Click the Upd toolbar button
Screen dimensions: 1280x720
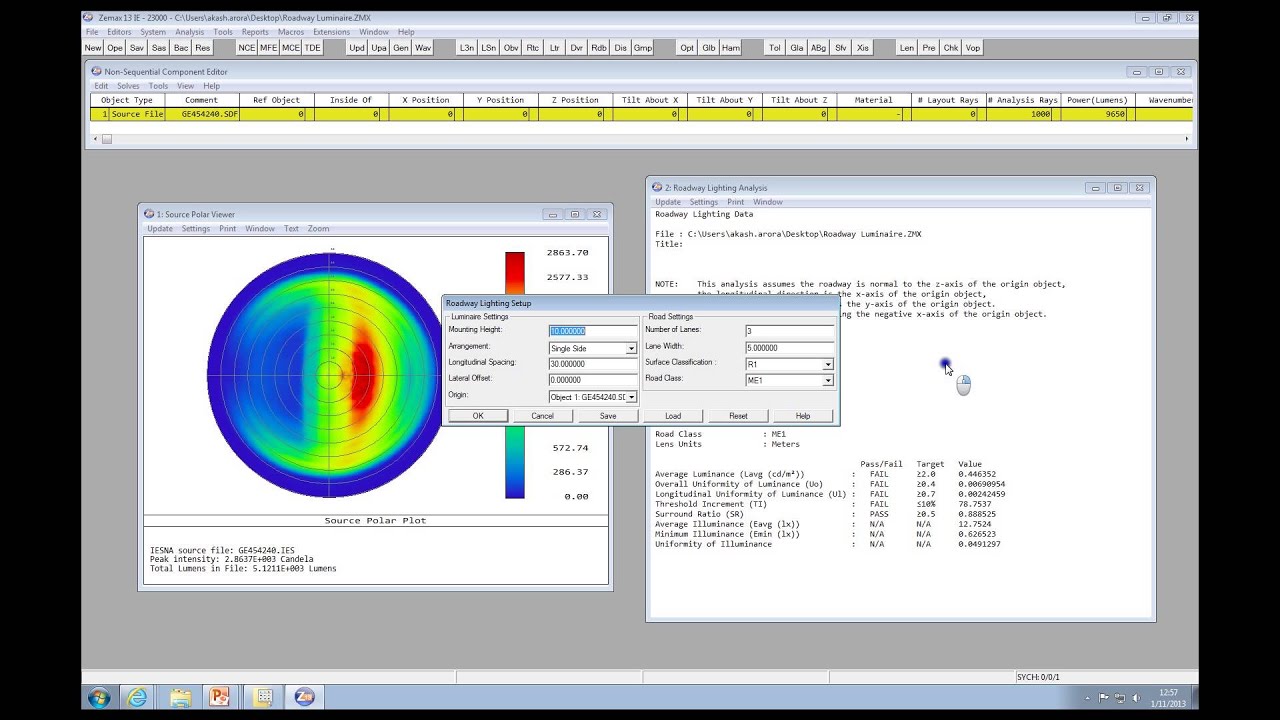click(357, 48)
